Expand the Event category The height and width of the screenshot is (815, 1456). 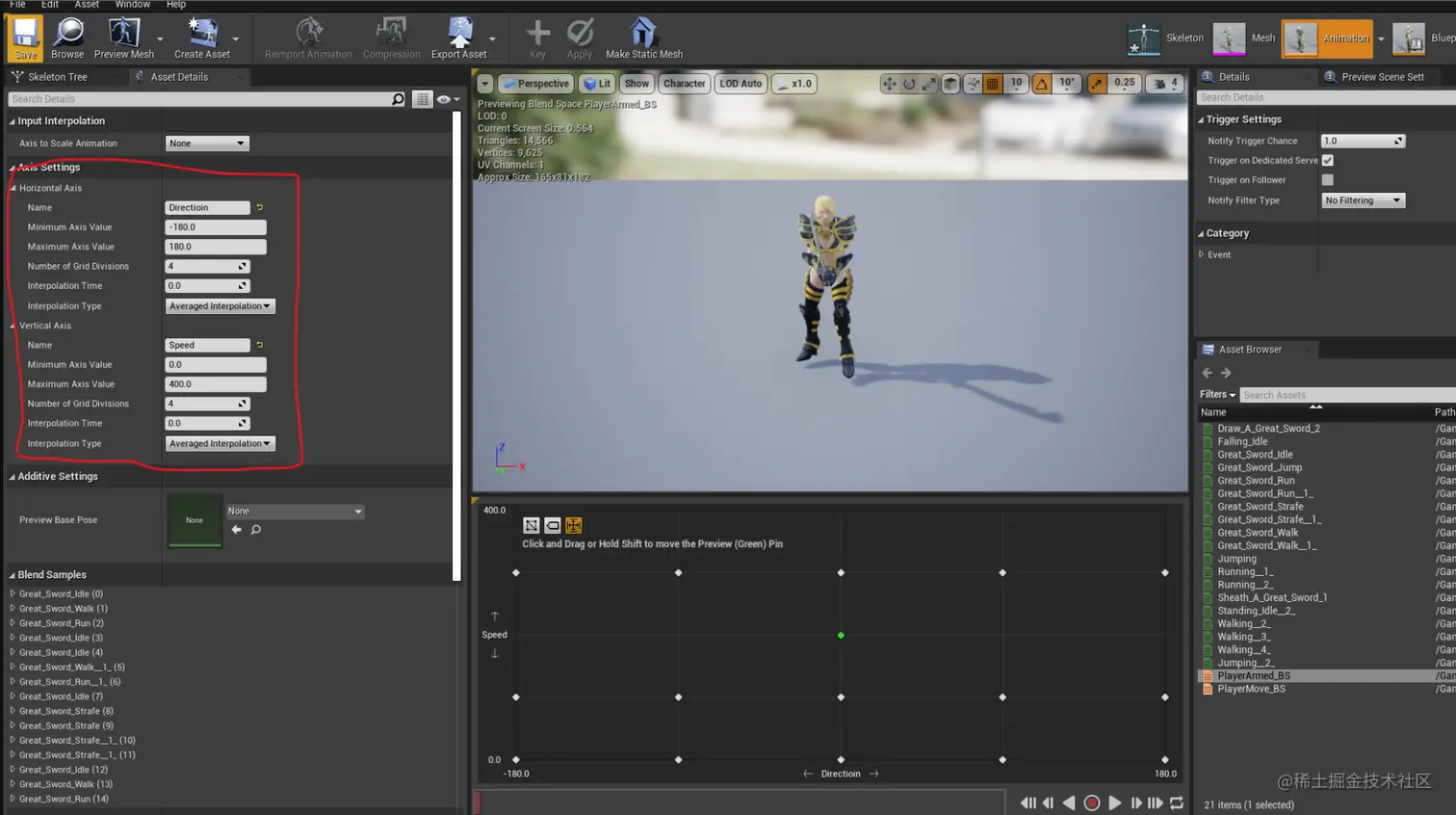point(1202,255)
